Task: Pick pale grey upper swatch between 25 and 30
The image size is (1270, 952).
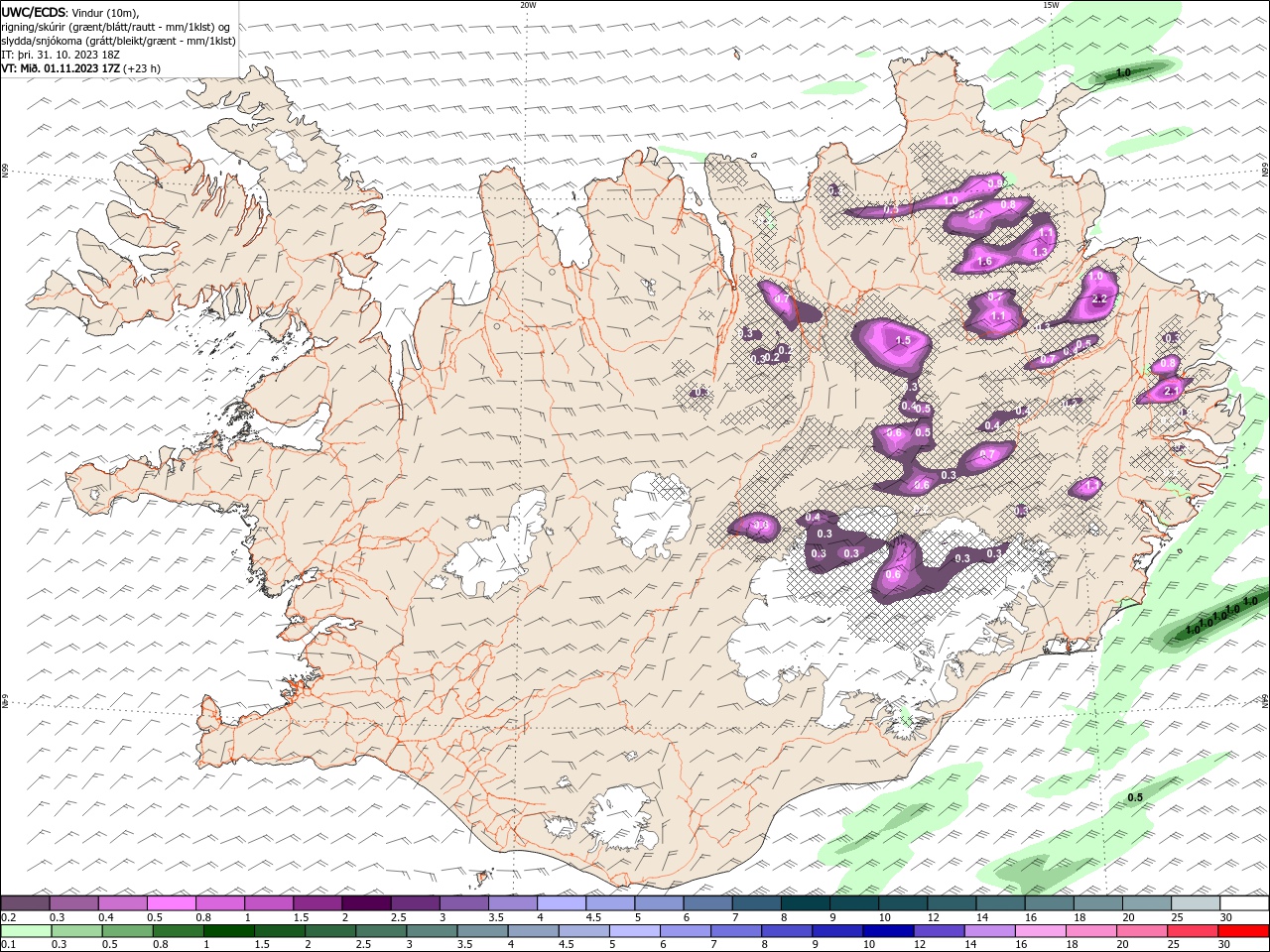Action: pyautogui.click(x=1196, y=903)
